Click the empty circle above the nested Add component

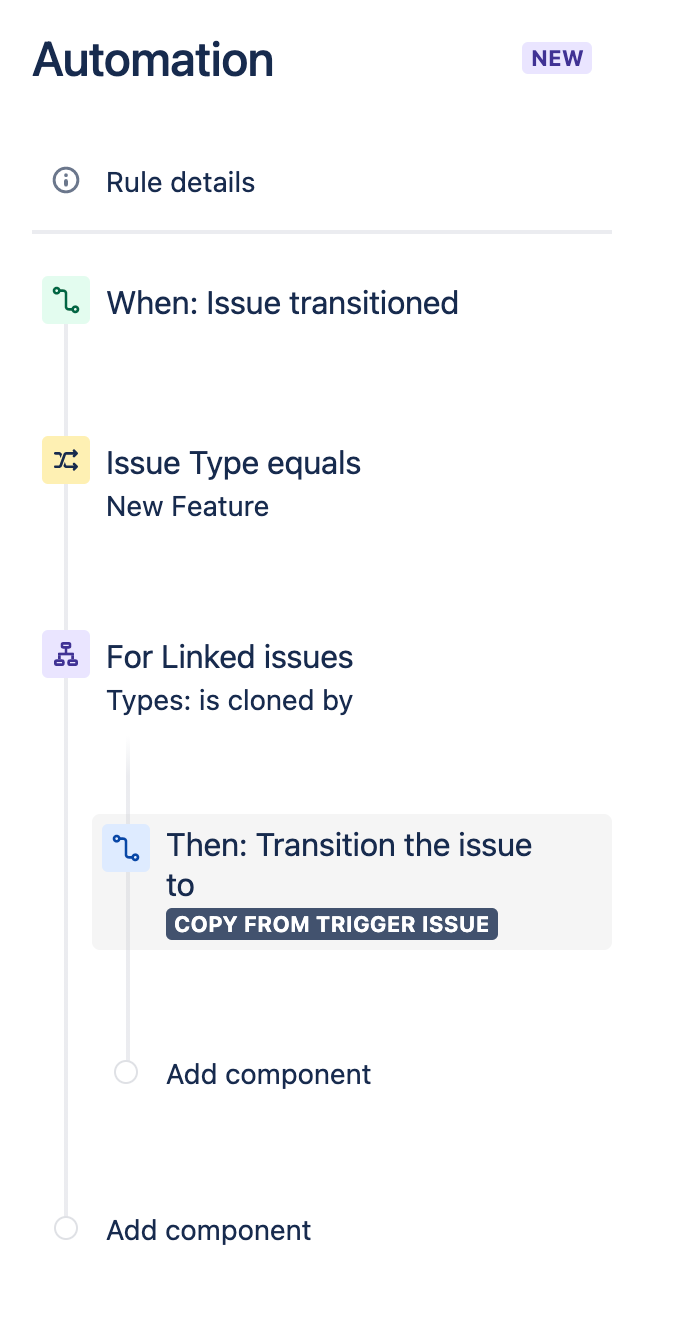125,1071
